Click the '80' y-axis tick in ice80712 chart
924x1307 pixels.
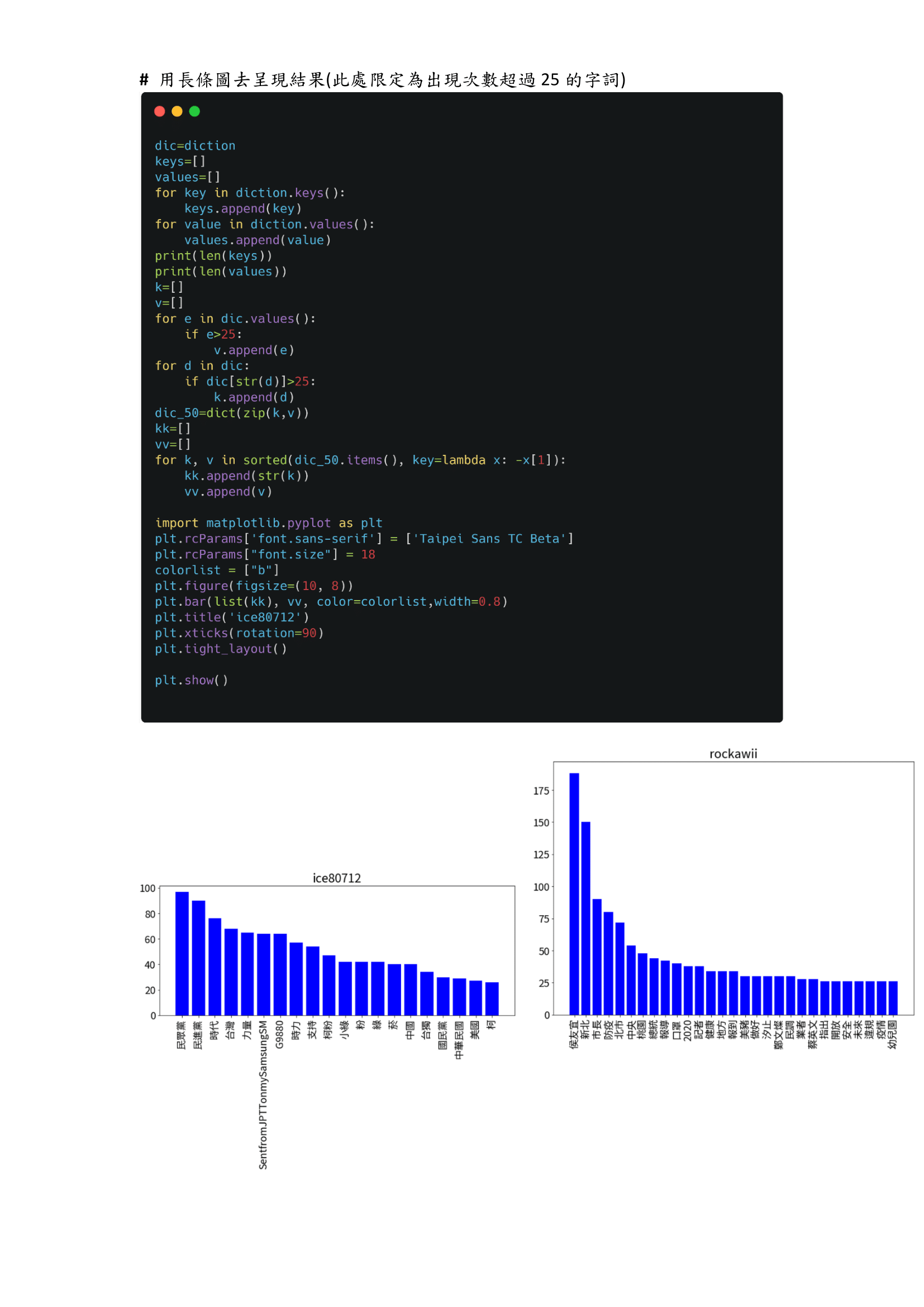pos(150,914)
